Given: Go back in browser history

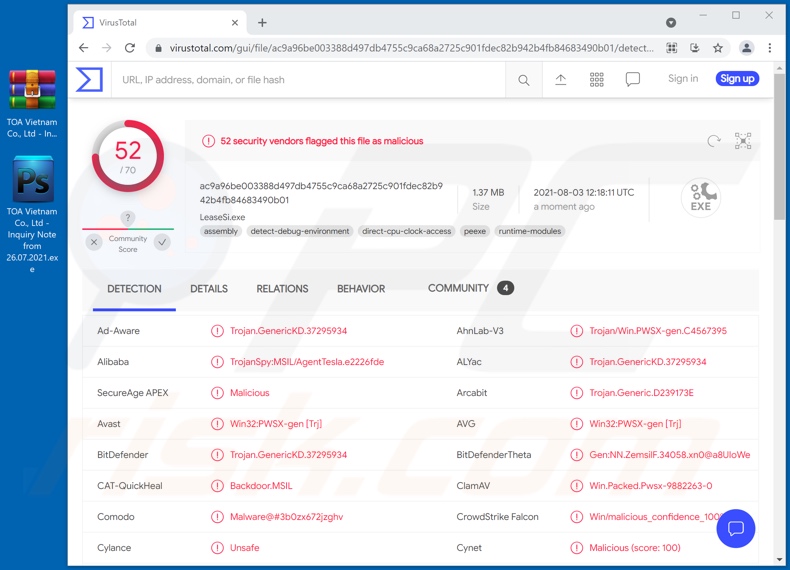Looking at the screenshot, I should pos(84,48).
